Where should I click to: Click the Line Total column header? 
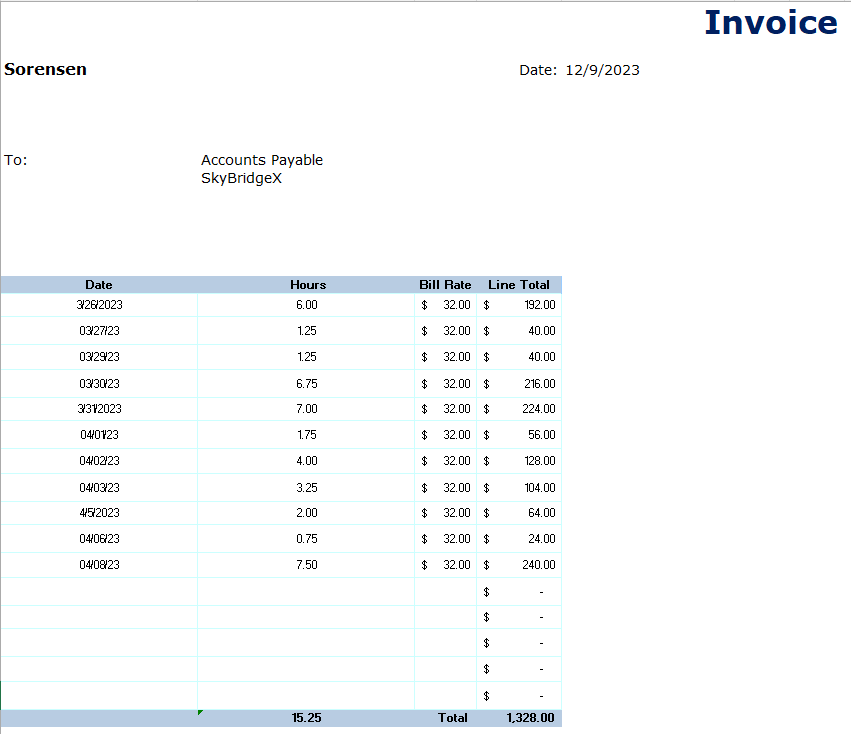(519, 285)
